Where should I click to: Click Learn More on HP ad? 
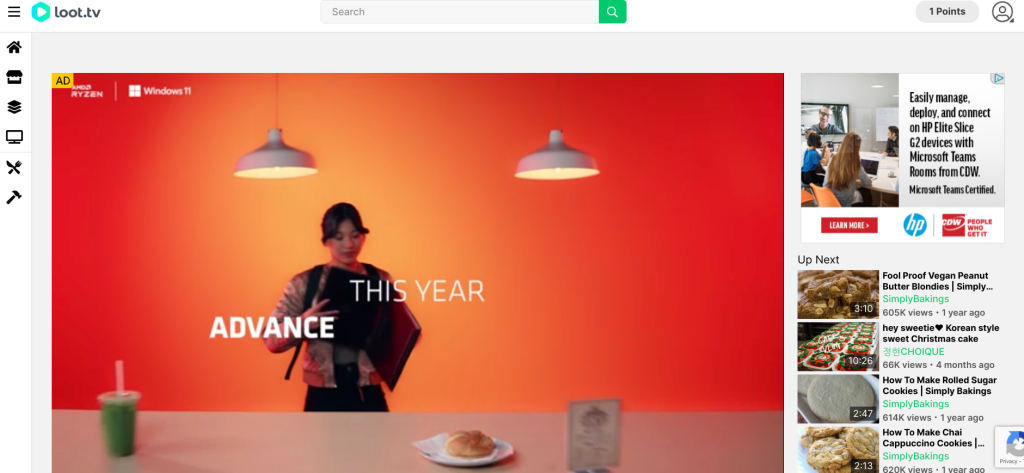point(849,225)
